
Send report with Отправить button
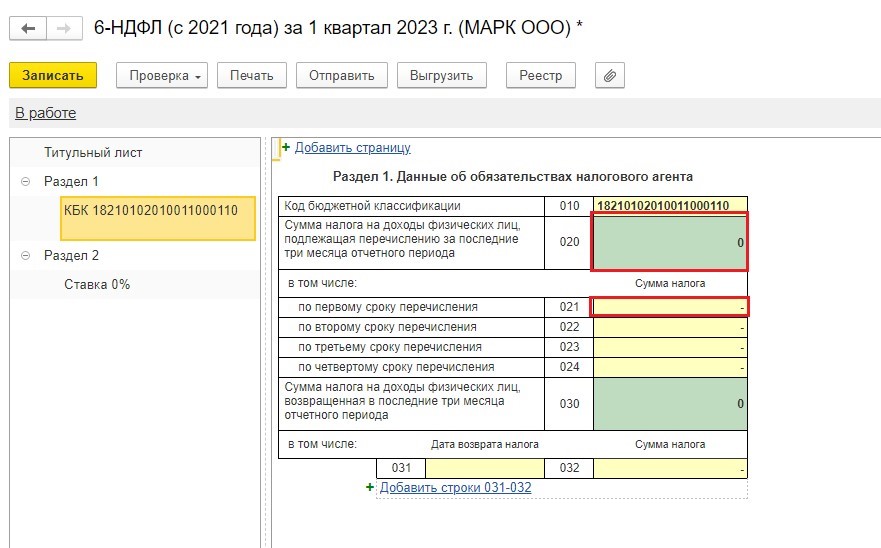[341, 75]
